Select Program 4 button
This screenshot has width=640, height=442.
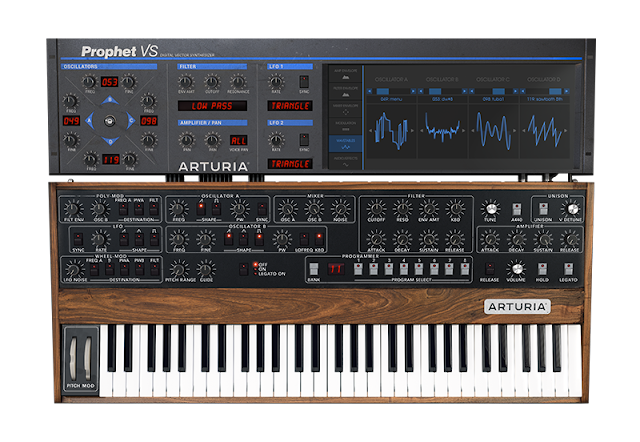pyautogui.click(x=404, y=269)
